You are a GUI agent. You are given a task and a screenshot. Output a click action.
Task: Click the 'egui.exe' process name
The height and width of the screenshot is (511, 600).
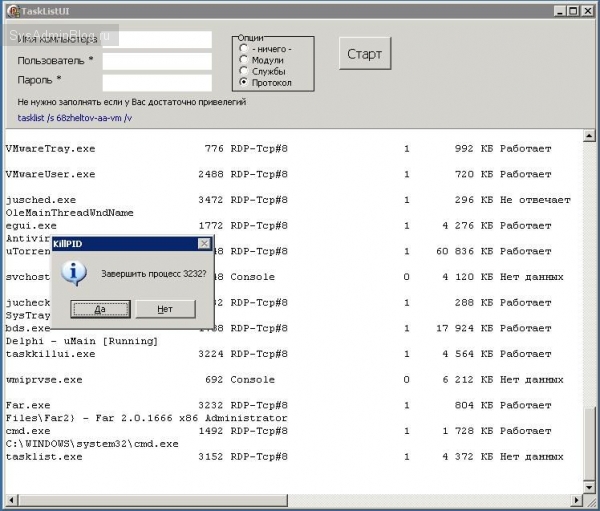click(31, 225)
